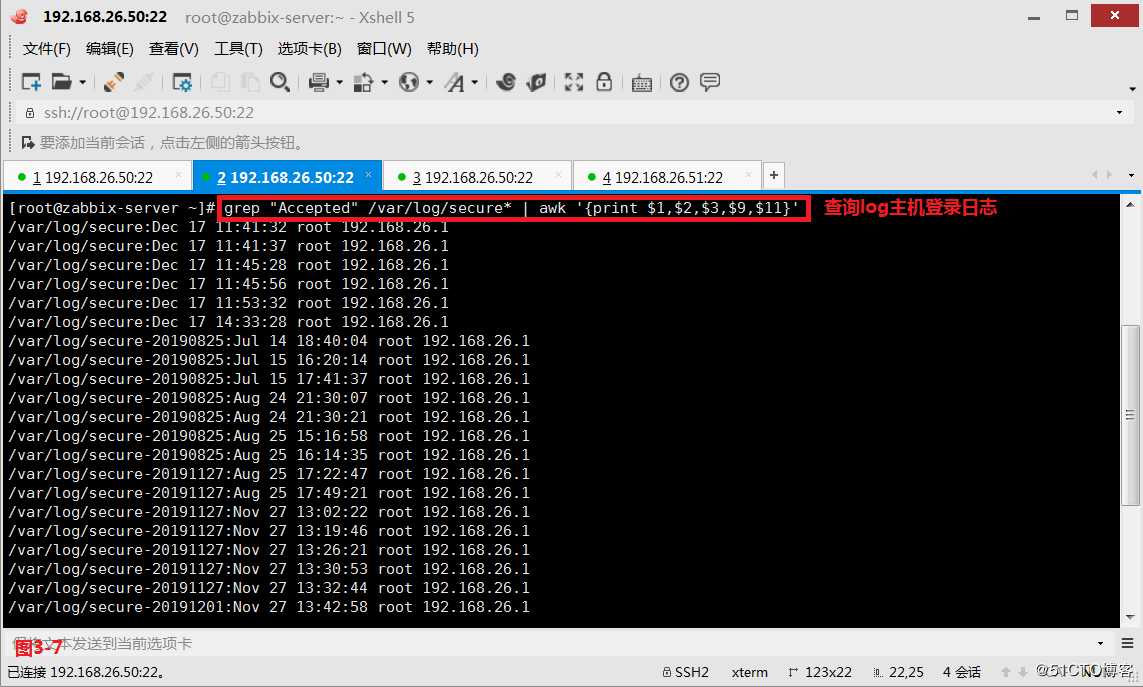The width and height of the screenshot is (1143, 687).
Task: Expand the Font icon dropdown arrow
Action: 475,82
